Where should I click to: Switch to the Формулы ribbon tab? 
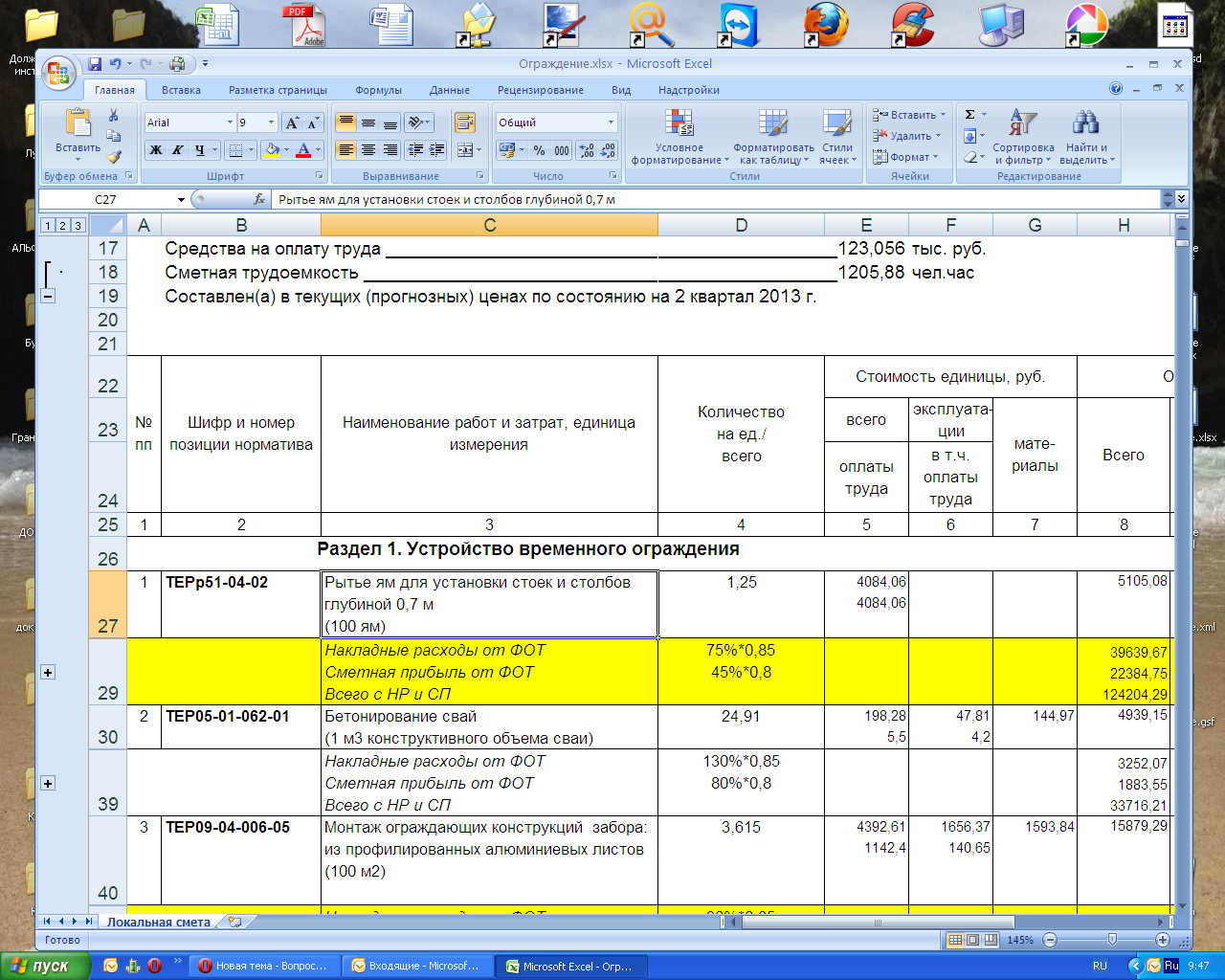point(378,90)
